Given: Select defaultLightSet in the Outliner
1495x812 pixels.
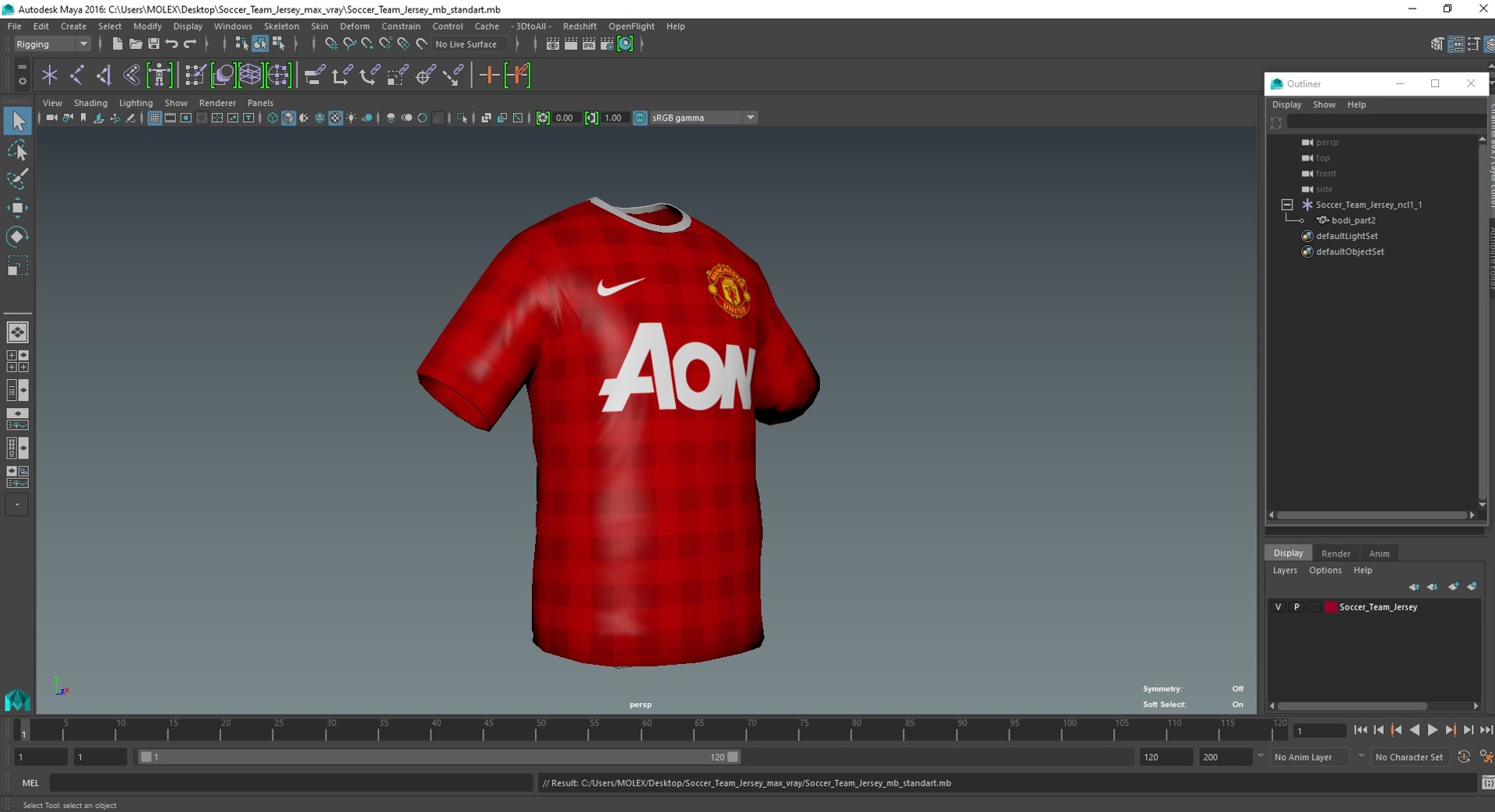Looking at the screenshot, I should [1346, 236].
